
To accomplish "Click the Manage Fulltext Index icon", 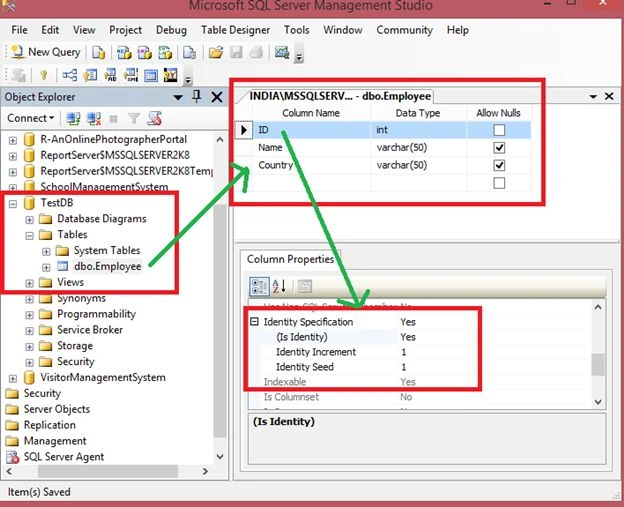I will pyautogui.click(x=111, y=75).
